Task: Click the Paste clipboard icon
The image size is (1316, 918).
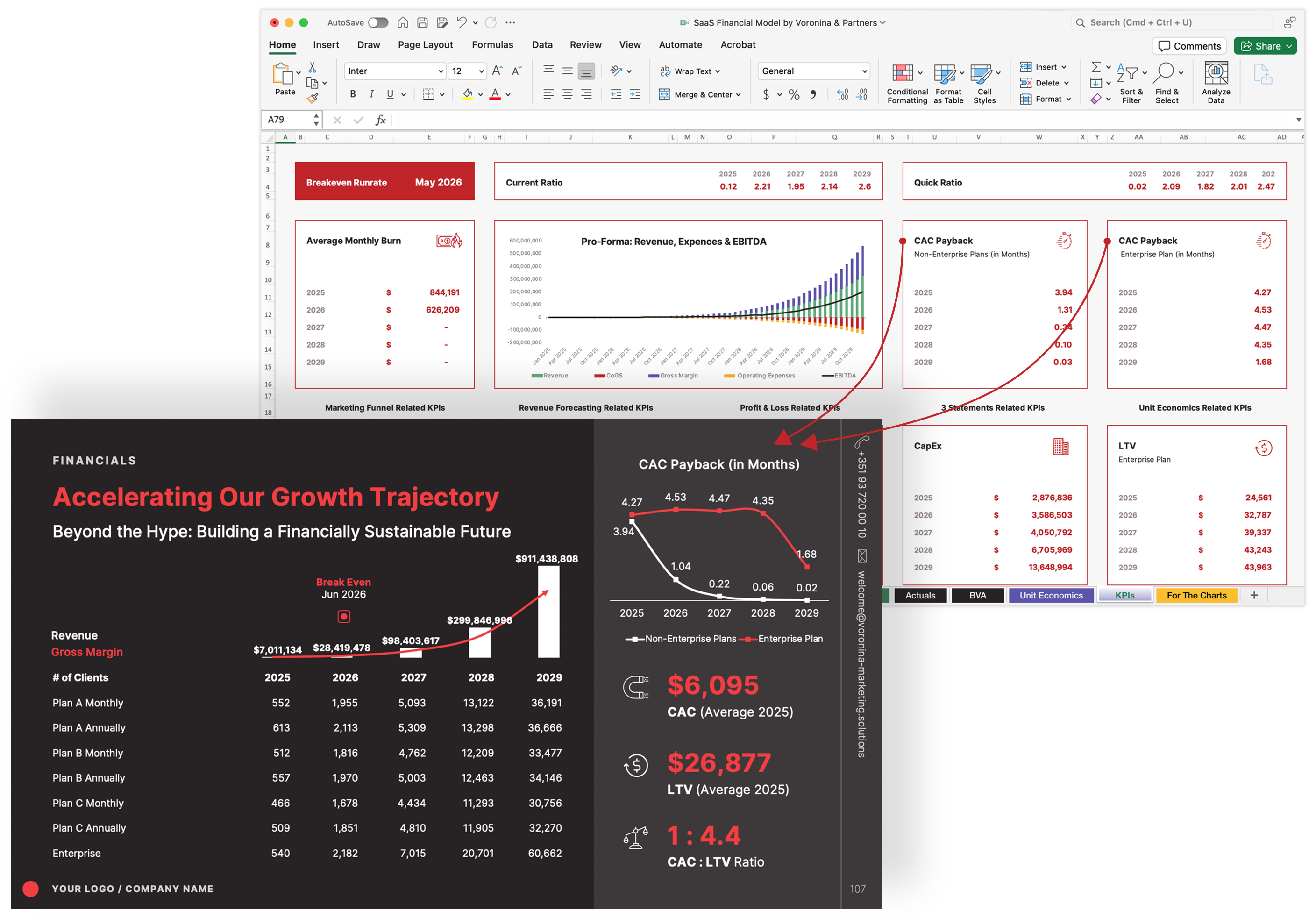Action: [x=282, y=74]
